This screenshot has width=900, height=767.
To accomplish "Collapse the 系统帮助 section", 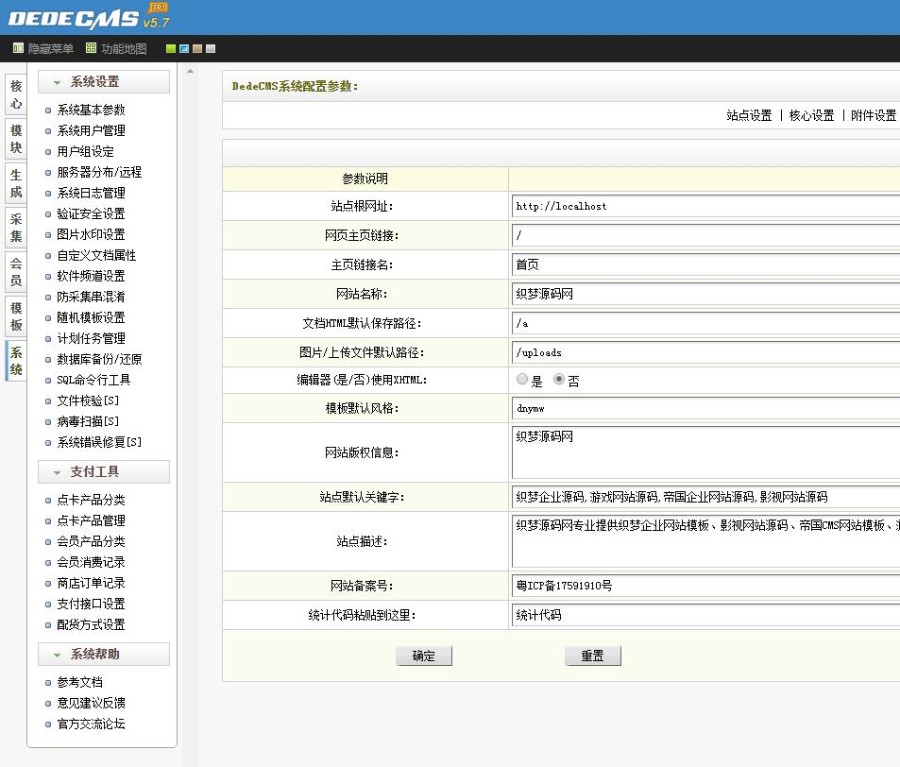I will (x=104, y=654).
